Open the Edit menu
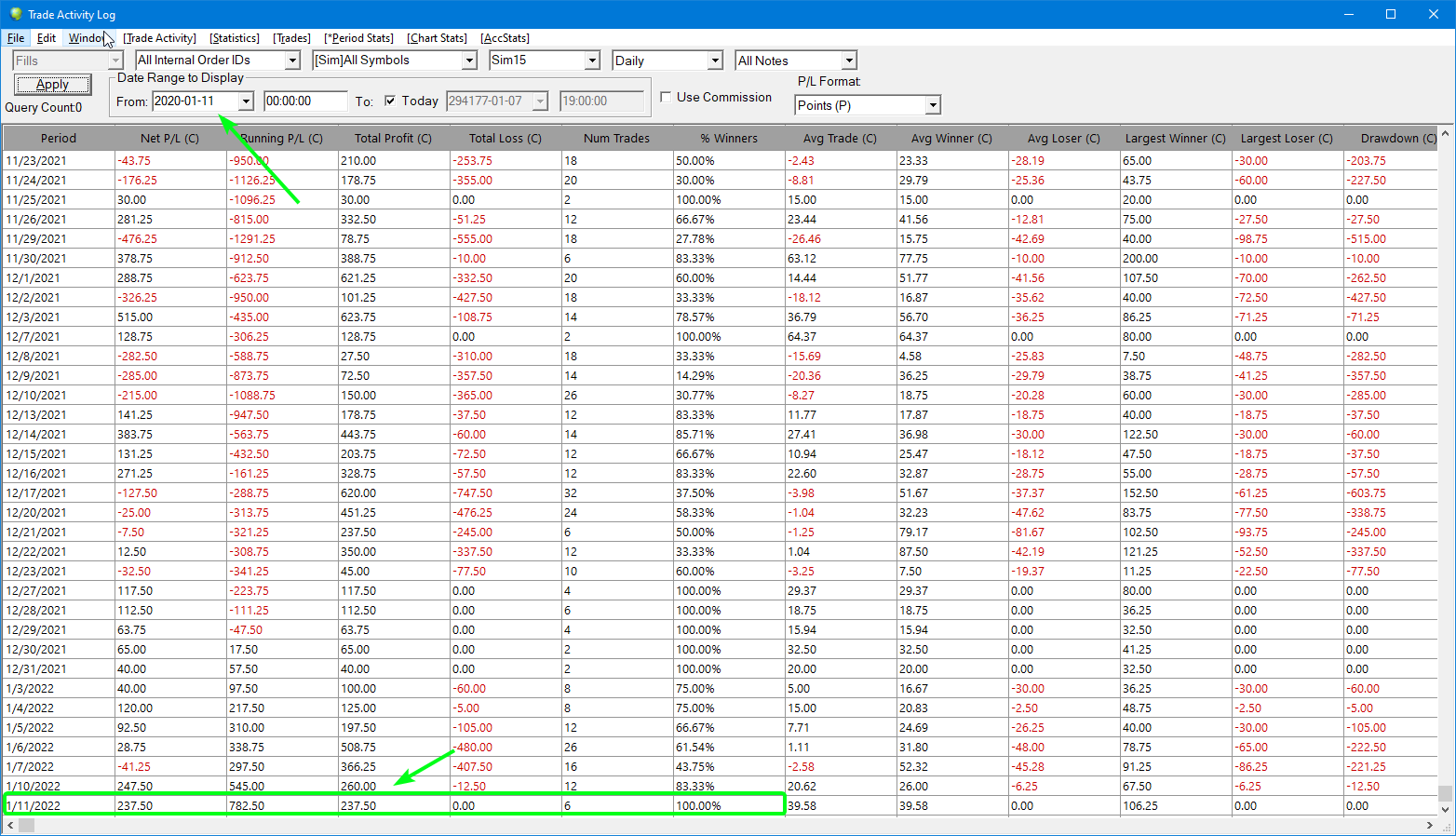Viewport: 1456px width, 836px height. point(47,38)
